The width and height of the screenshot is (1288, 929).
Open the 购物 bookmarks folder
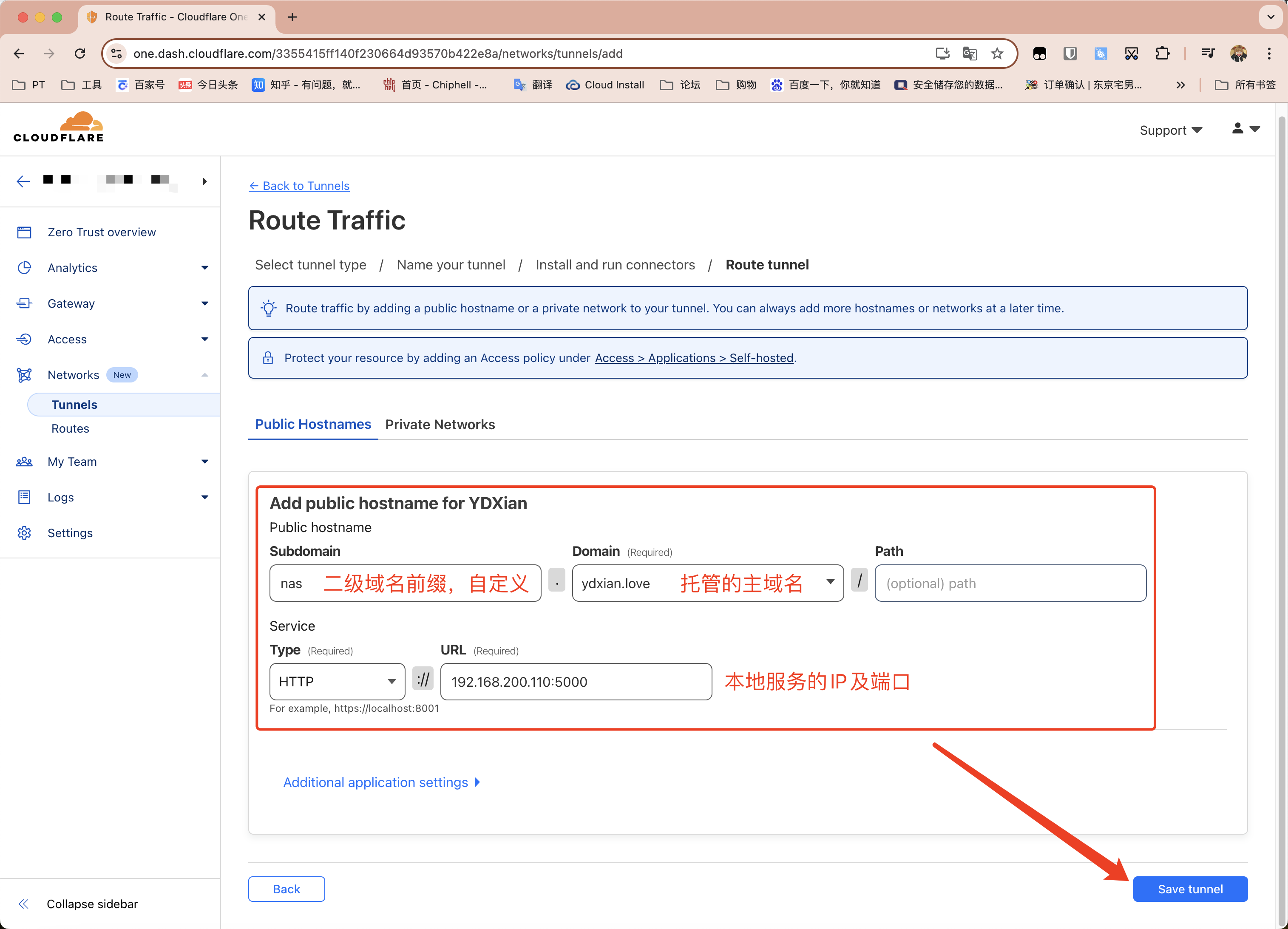point(736,85)
